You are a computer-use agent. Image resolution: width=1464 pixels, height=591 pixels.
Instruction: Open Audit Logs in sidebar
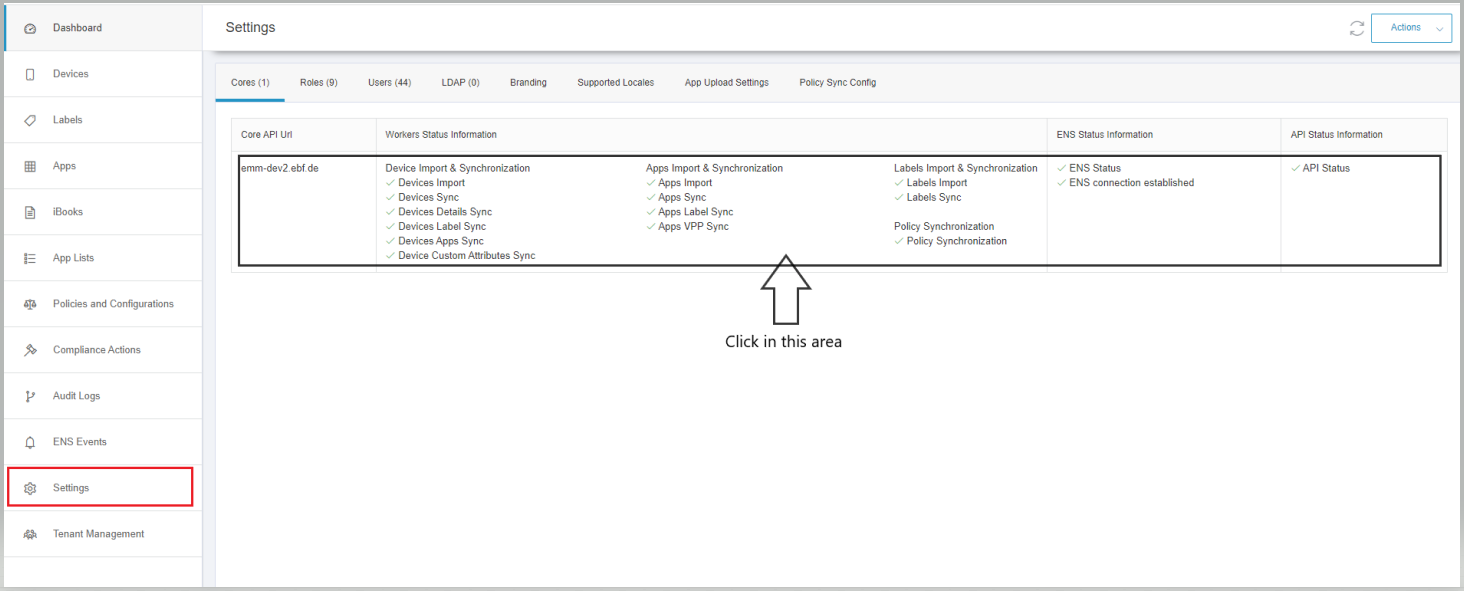coord(102,396)
